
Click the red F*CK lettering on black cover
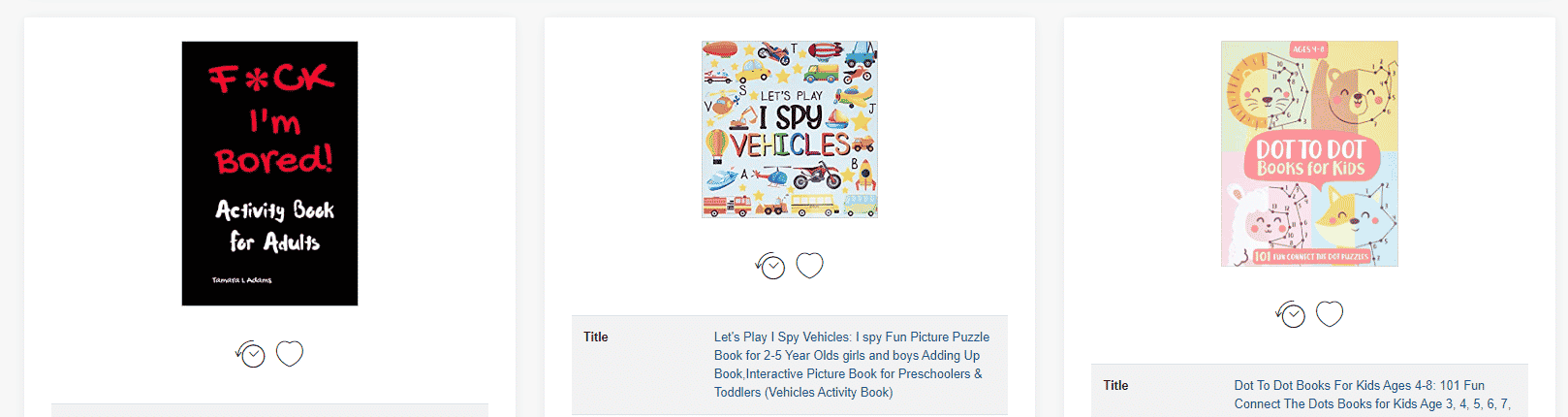[x=272, y=78]
